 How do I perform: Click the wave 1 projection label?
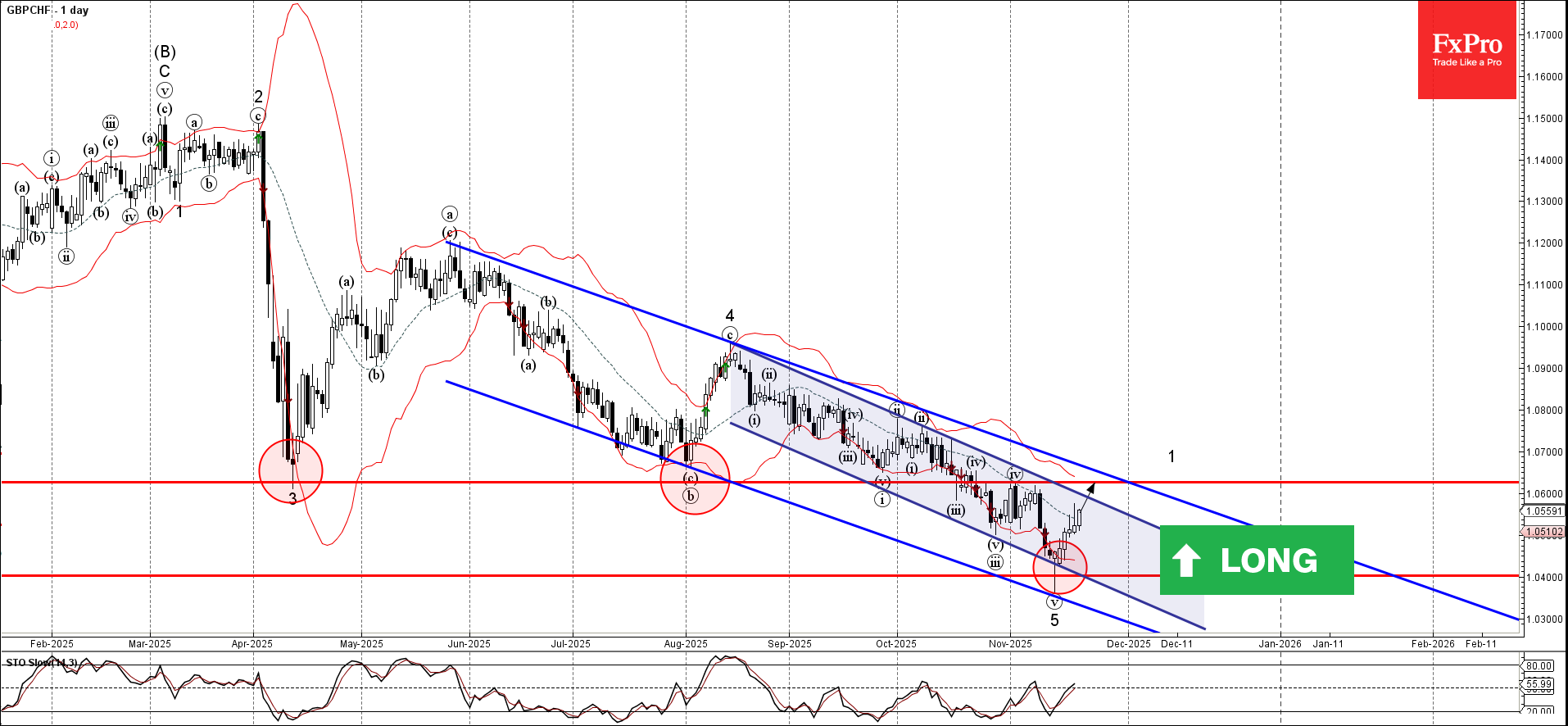coord(1171,456)
